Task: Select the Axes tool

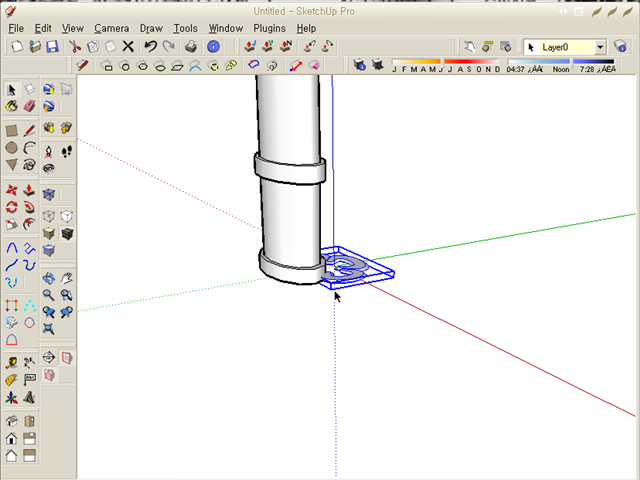Action: pos(11,397)
